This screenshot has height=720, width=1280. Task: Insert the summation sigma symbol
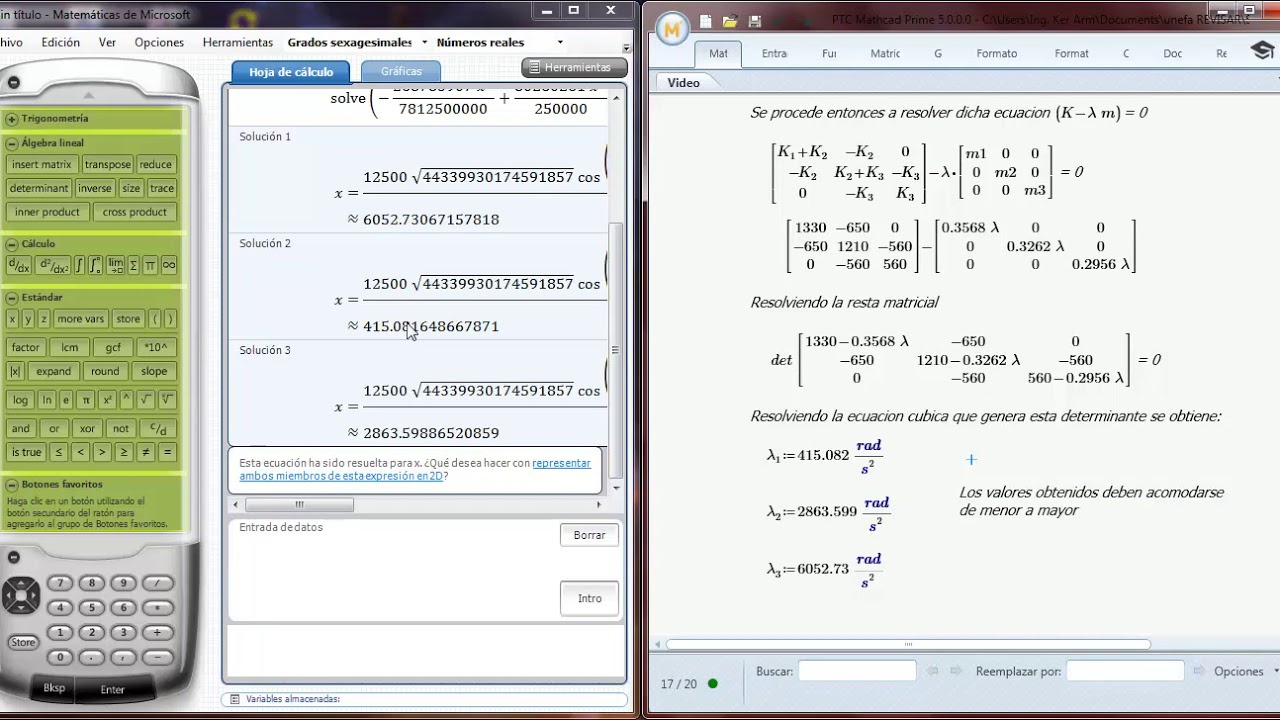pos(134,266)
